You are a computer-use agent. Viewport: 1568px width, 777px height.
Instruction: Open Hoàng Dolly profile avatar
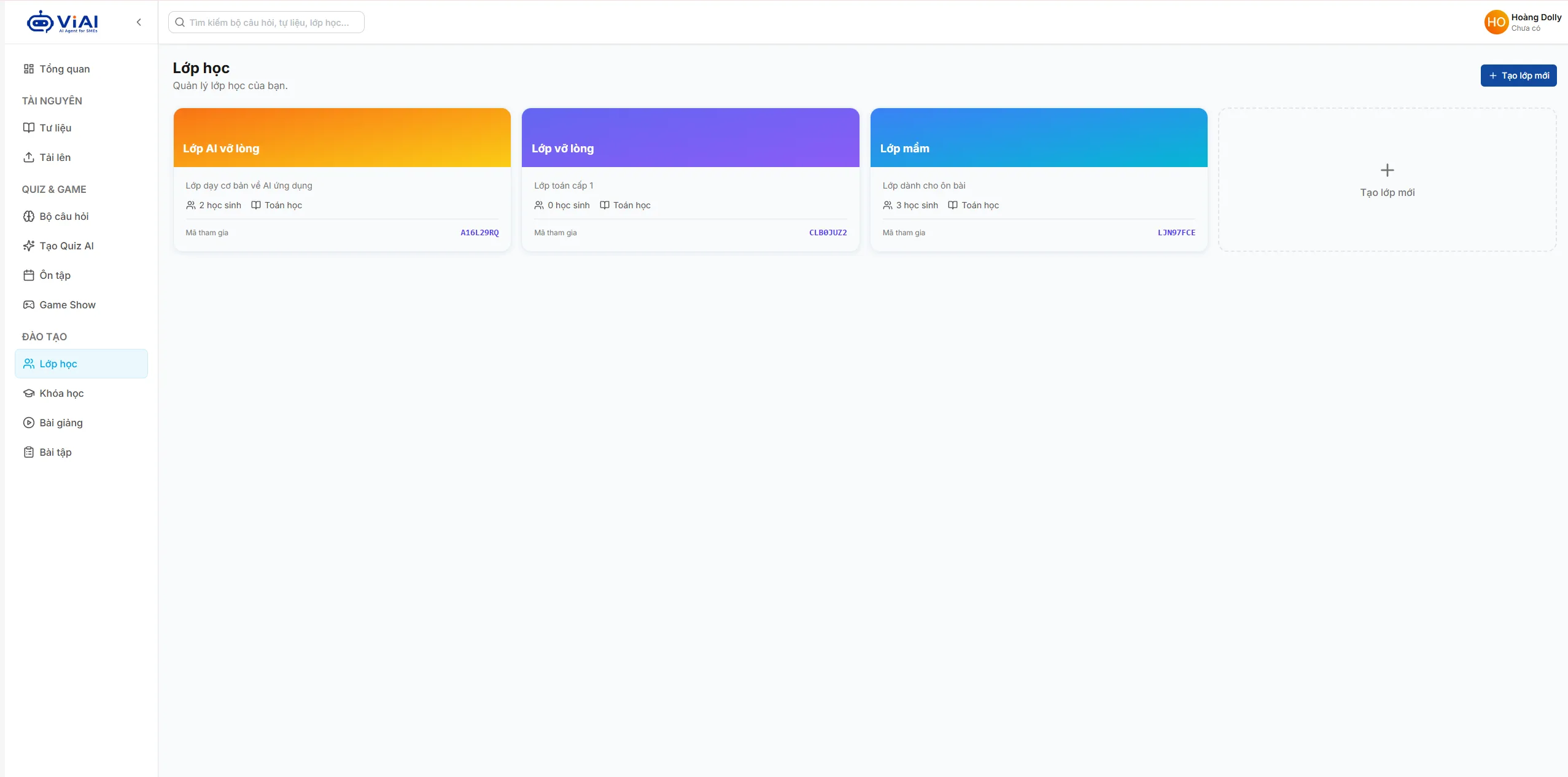coord(1496,22)
